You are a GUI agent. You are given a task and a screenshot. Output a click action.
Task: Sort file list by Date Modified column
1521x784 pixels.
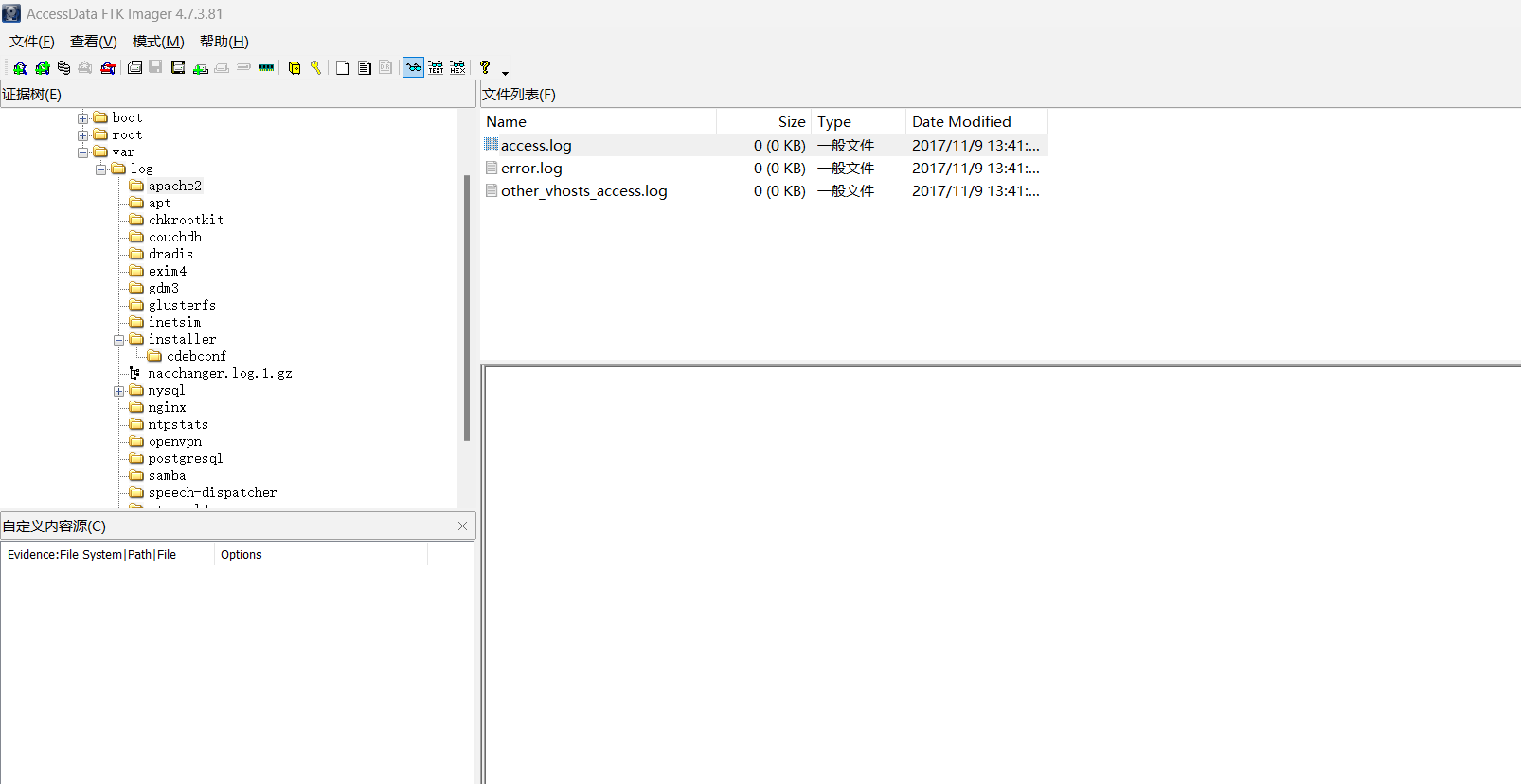pyautogui.click(x=977, y=121)
